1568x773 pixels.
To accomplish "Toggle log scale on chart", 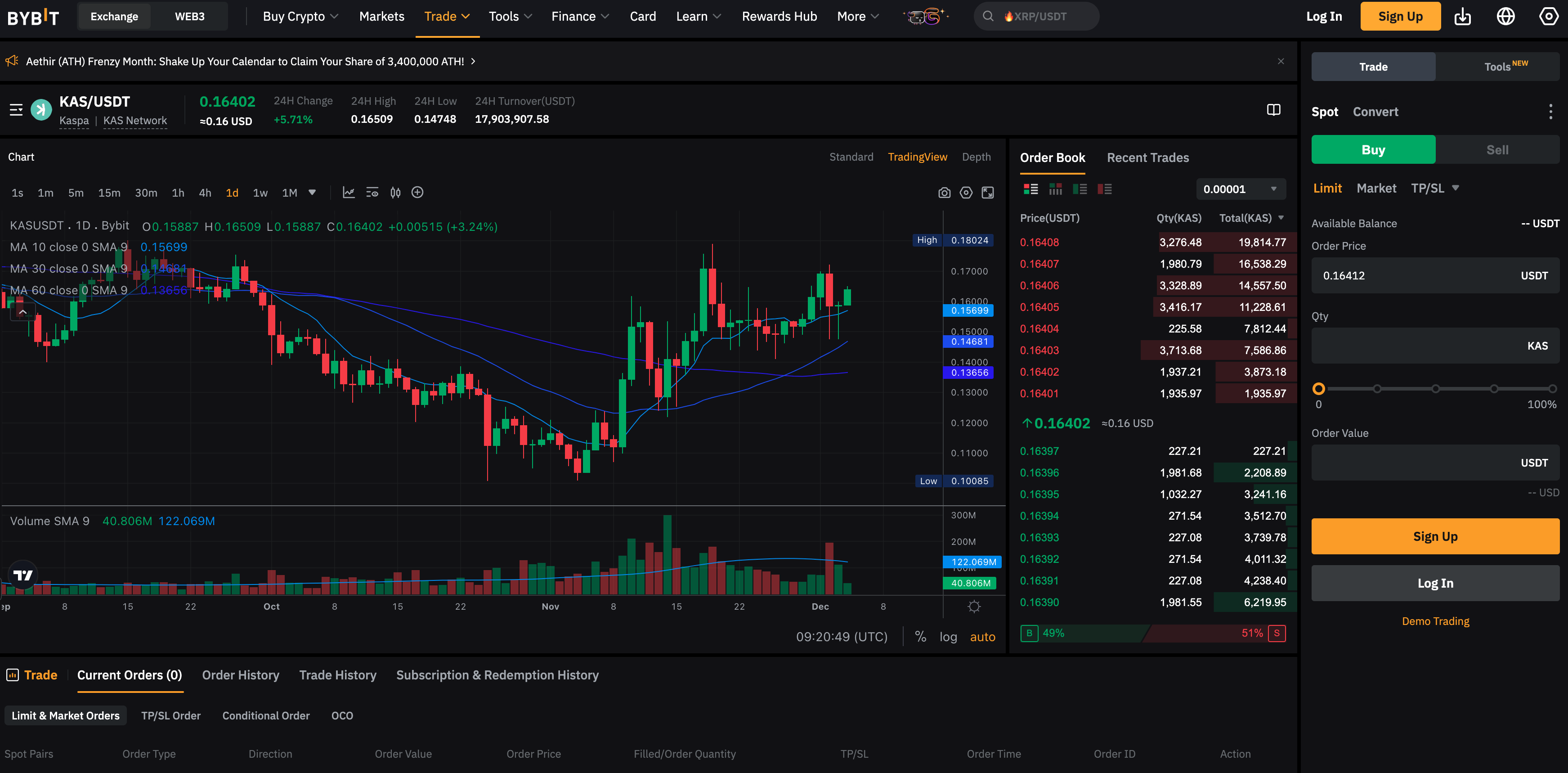I will coord(948,637).
